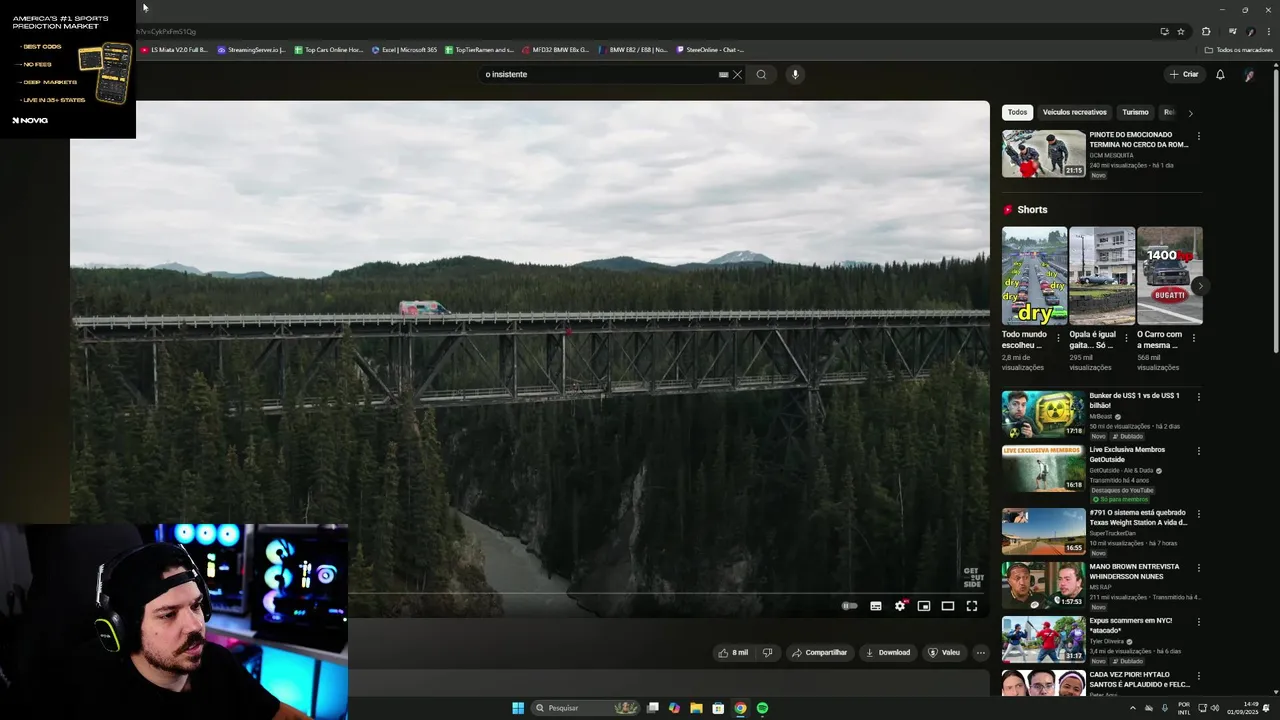Toggle the autoplay switch in player

pos(850,606)
